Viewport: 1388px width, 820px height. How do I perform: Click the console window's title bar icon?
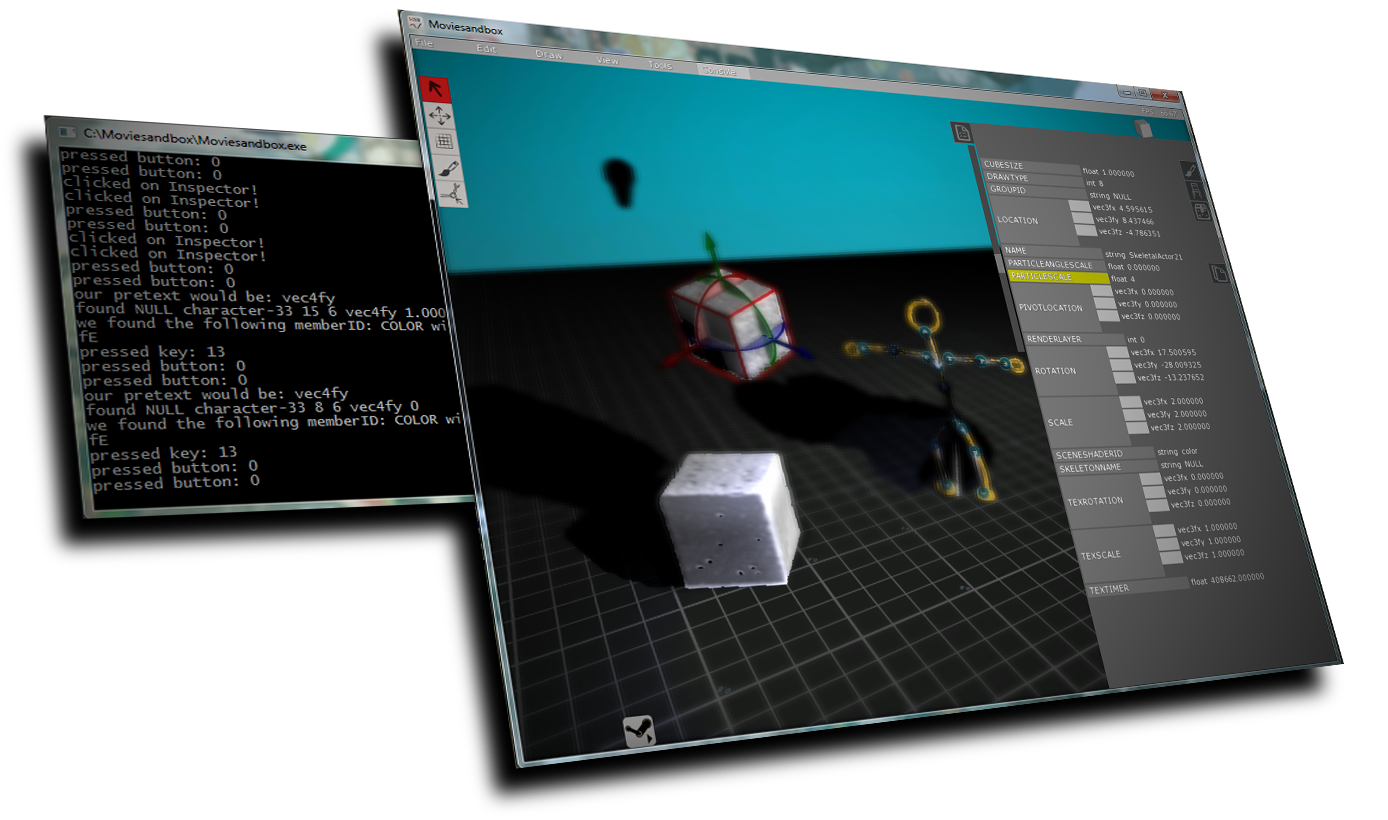(67, 133)
